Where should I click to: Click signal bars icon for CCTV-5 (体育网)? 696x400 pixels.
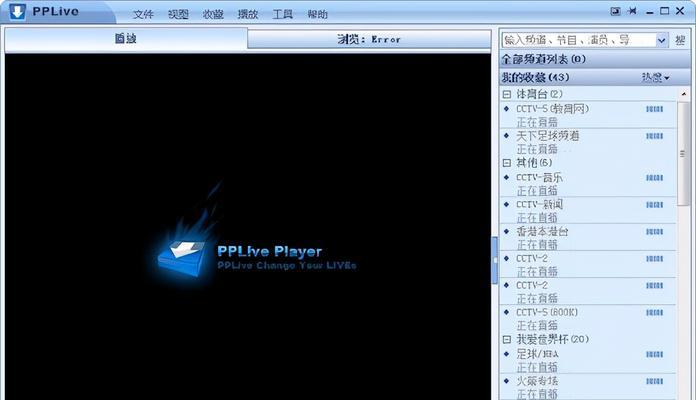[654, 109]
